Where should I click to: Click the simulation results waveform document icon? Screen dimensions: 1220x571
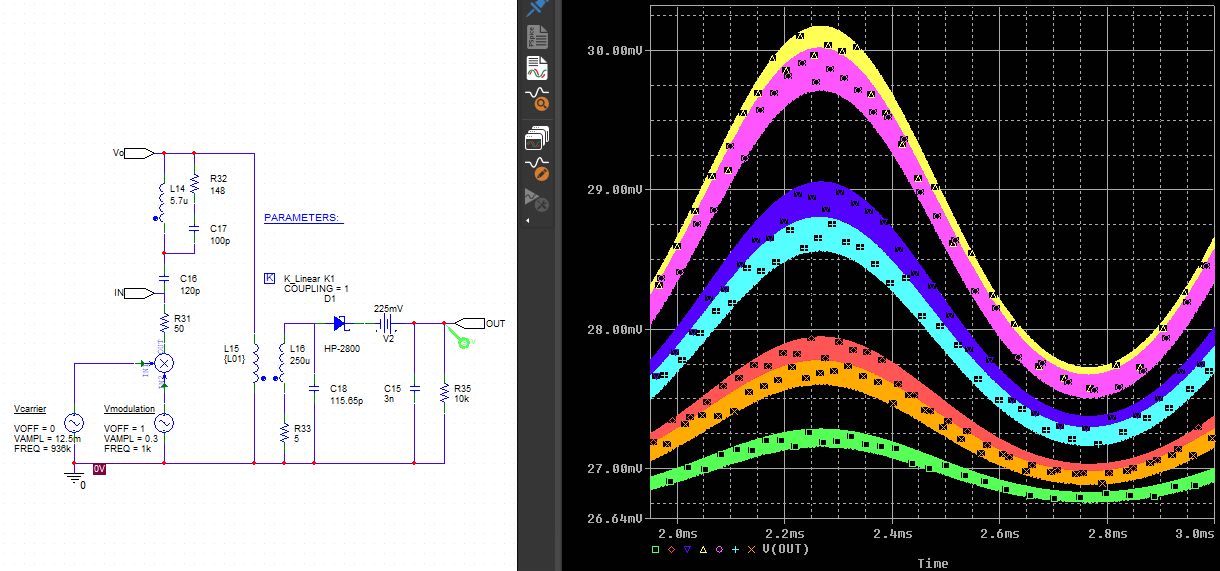pyautogui.click(x=538, y=69)
